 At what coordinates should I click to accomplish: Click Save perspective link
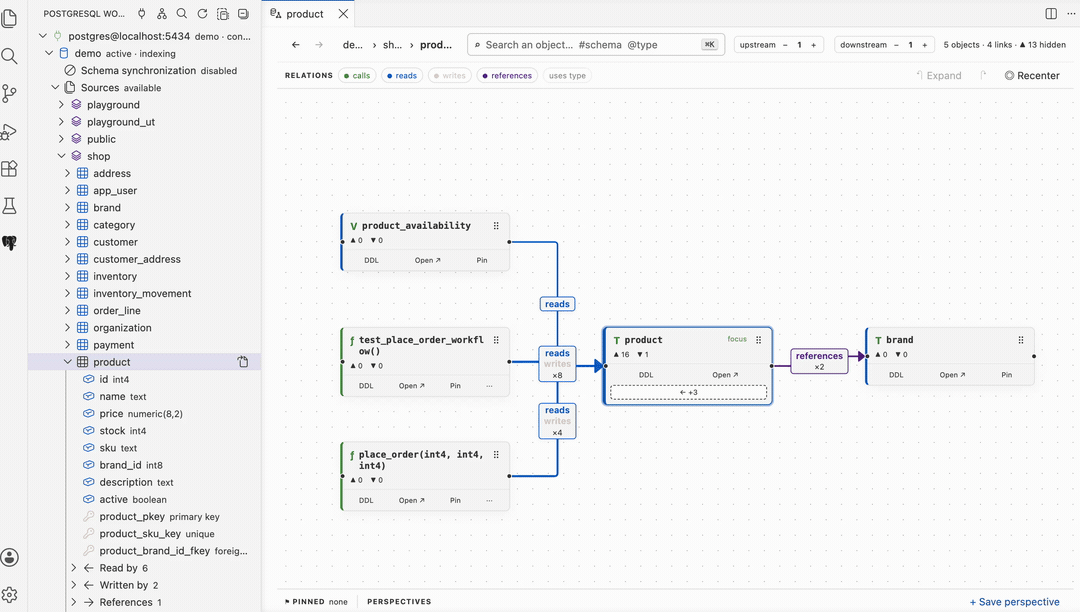point(1015,602)
